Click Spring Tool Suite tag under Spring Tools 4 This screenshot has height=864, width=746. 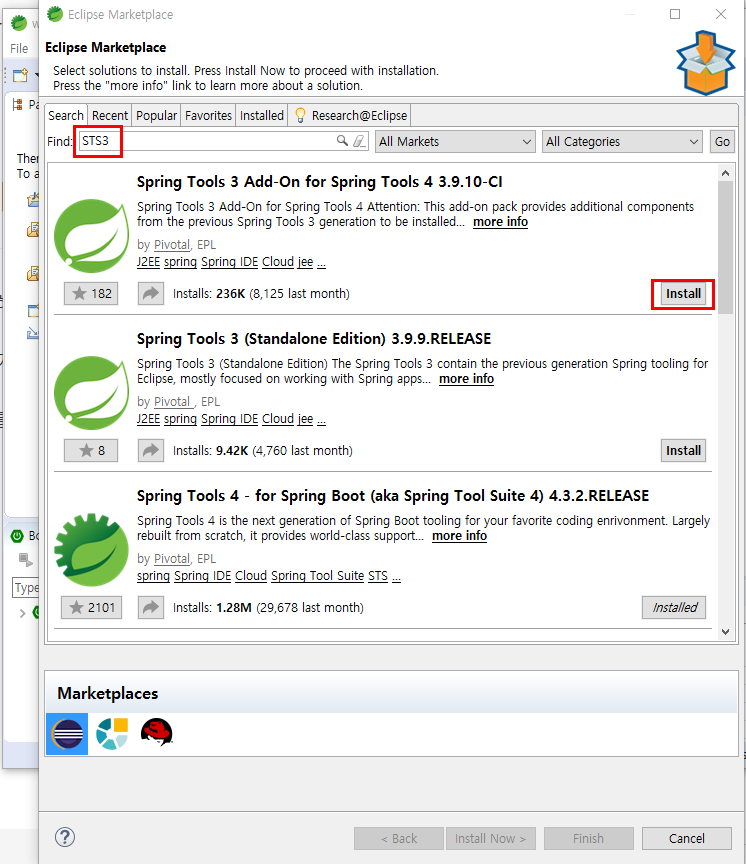click(x=317, y=576)
